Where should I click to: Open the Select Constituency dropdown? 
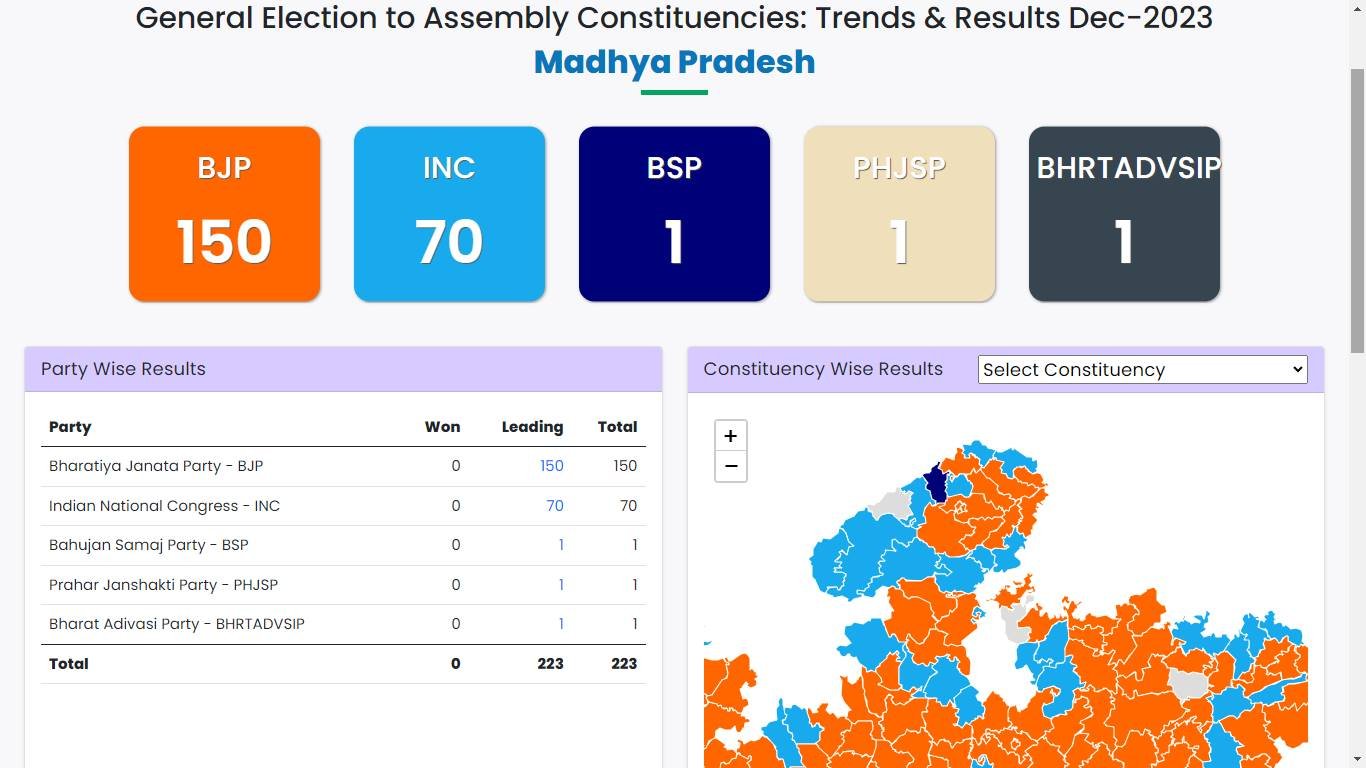pos(1142,370)
